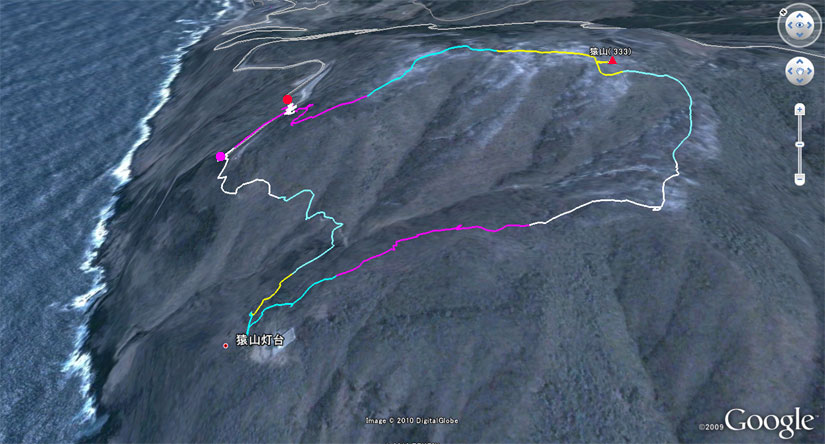Screen dimensions: 825x444
Task: Click the look-down arrow on the eye joystick
Action: 800,34
